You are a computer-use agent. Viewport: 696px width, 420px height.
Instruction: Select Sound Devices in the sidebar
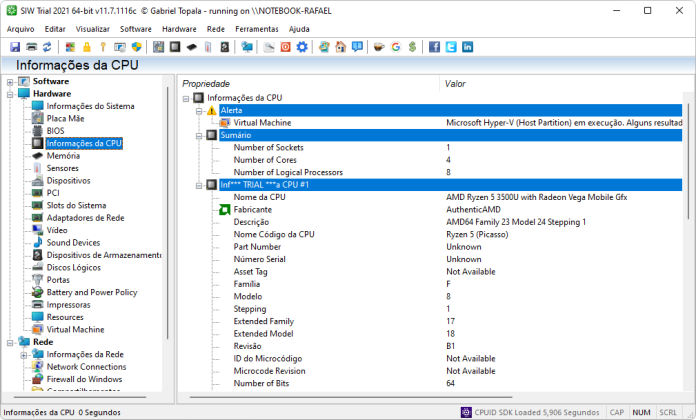(73, 243)
